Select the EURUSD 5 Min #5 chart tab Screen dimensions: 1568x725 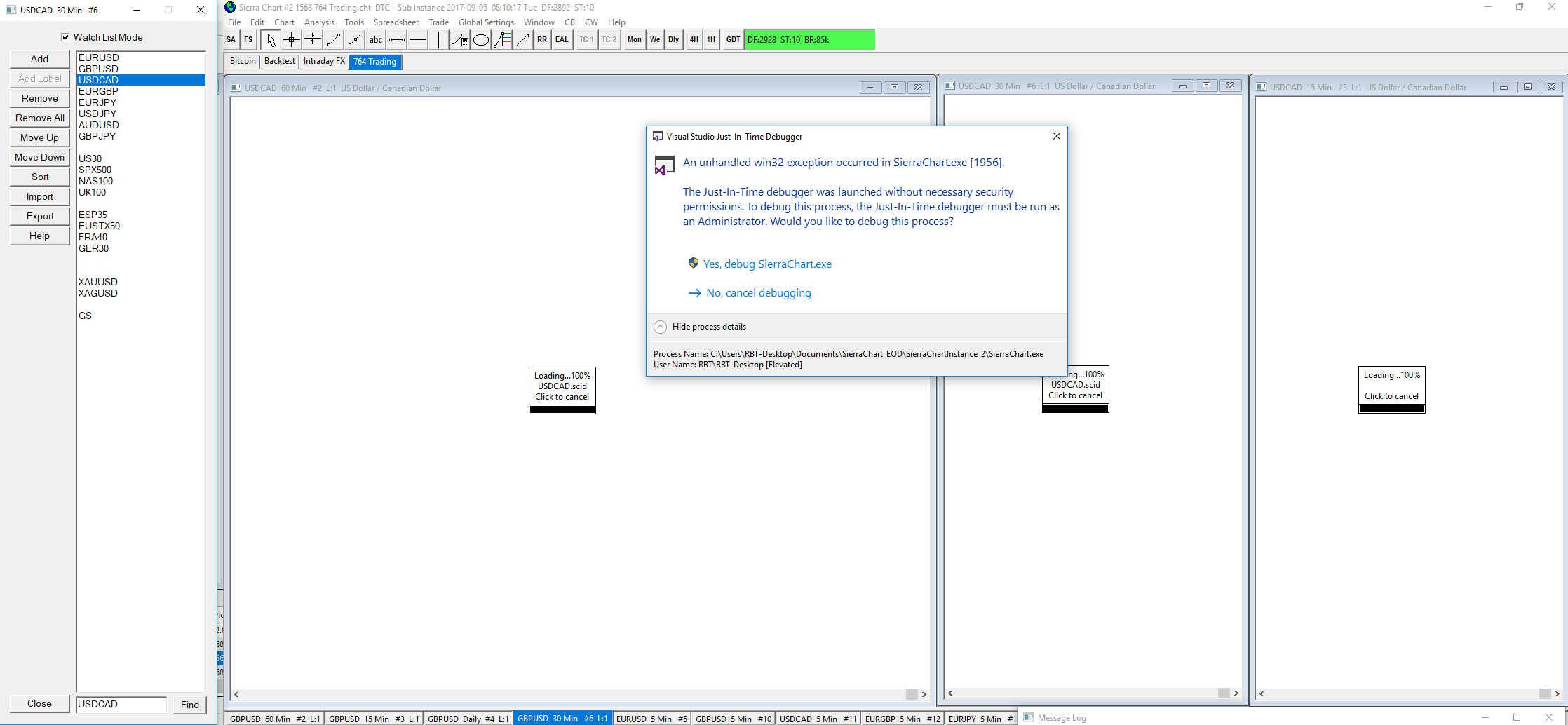pyautogui.click(x=651, y=719)
